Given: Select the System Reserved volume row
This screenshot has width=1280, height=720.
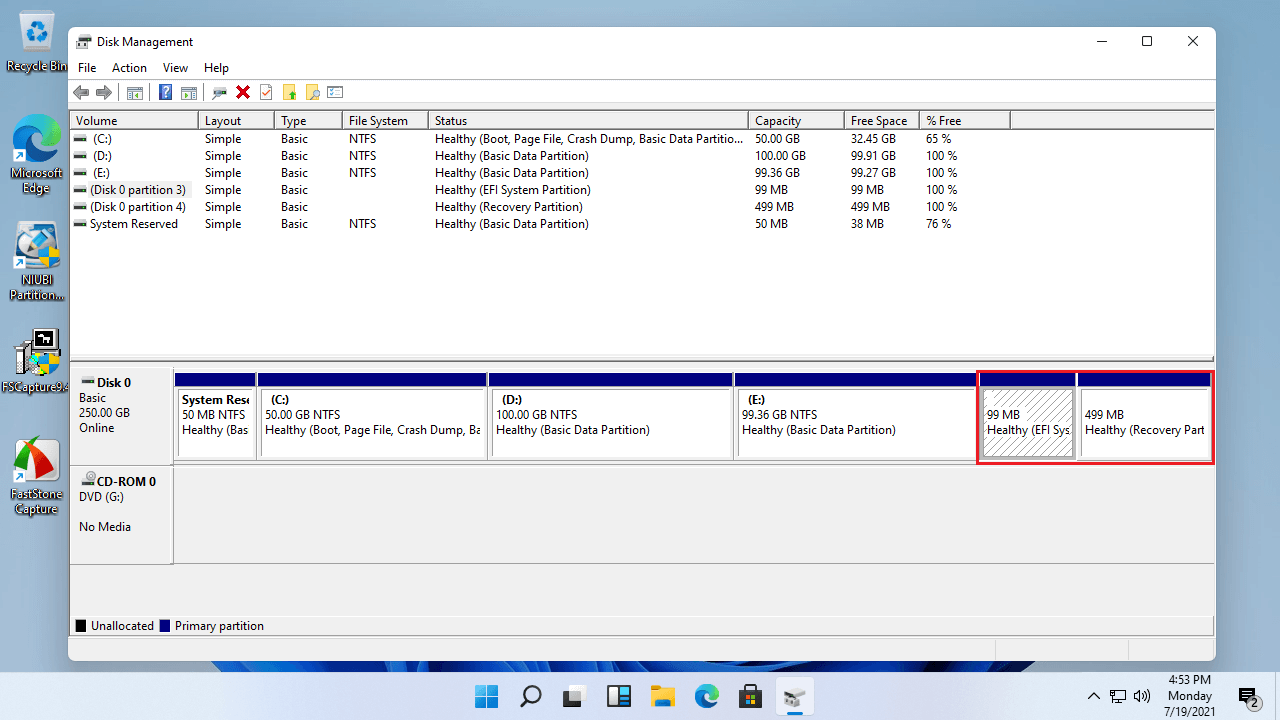Looking at the screenshot, I should point(133,224).
